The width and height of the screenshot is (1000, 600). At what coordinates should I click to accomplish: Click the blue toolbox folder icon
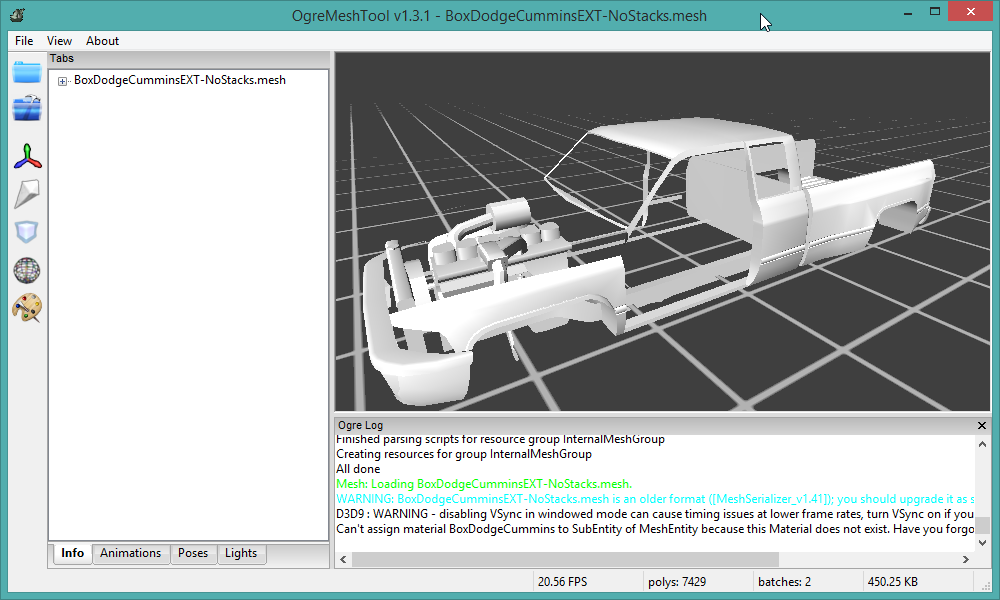pyautogui.click(x=27, y=109)
